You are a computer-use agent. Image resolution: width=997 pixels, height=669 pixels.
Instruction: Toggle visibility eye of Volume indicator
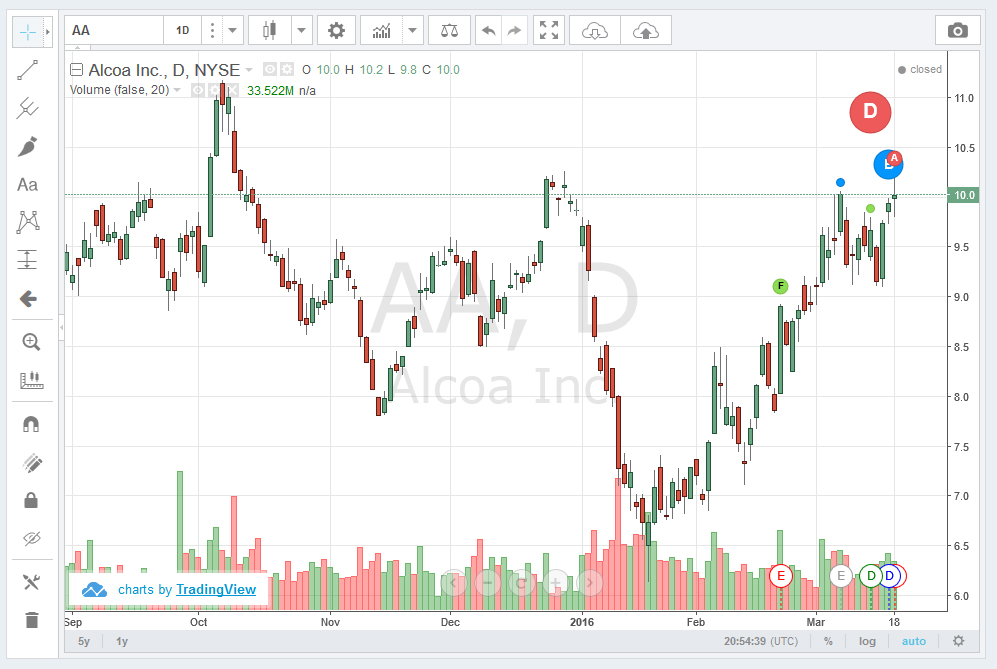(198, 90)
